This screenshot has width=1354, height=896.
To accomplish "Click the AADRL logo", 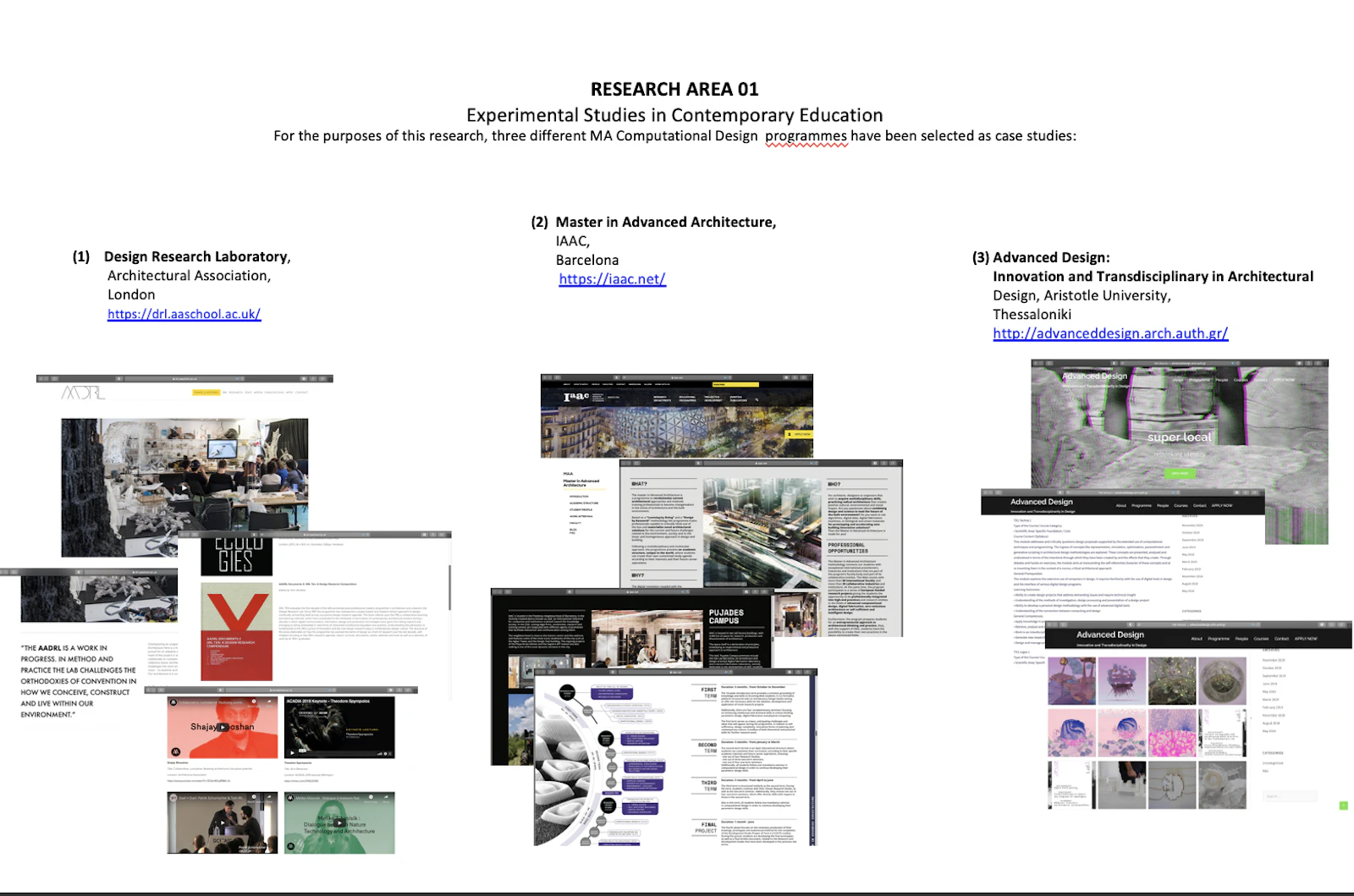I will click(x=83, y=393).
